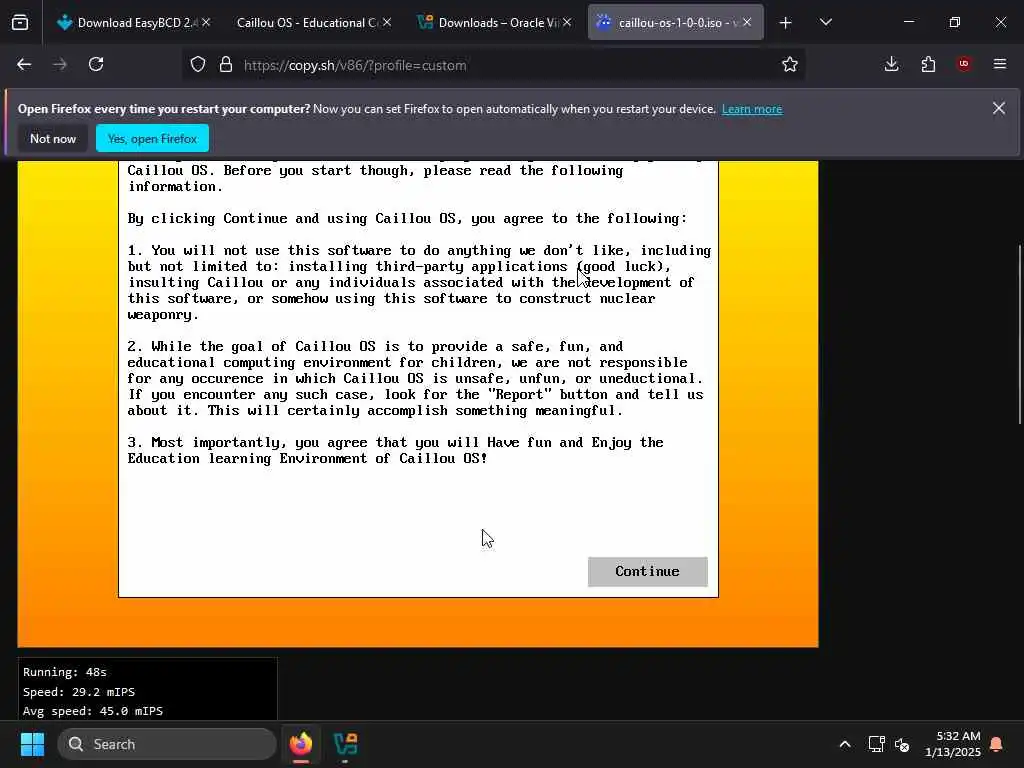Screen dimensions: 1024x768
Task: Open Firefox from the taskbar
Action: 301,744
